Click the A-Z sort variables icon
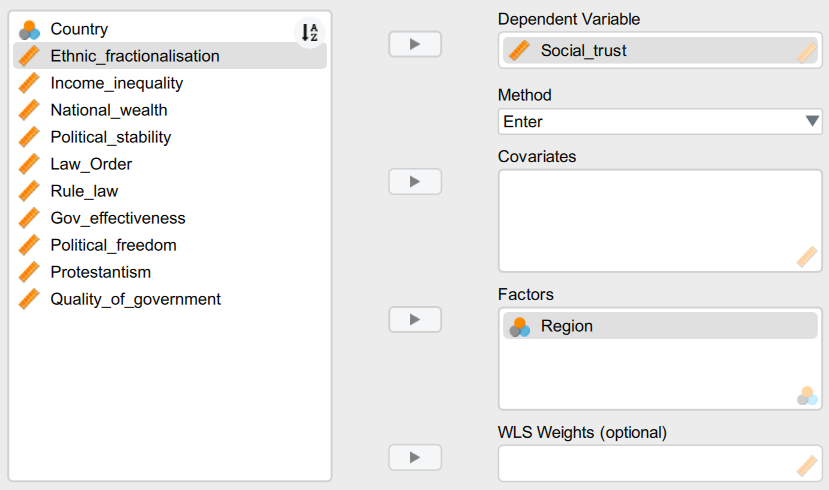Screen dimensions: 829x490 [x=310, y=32]
